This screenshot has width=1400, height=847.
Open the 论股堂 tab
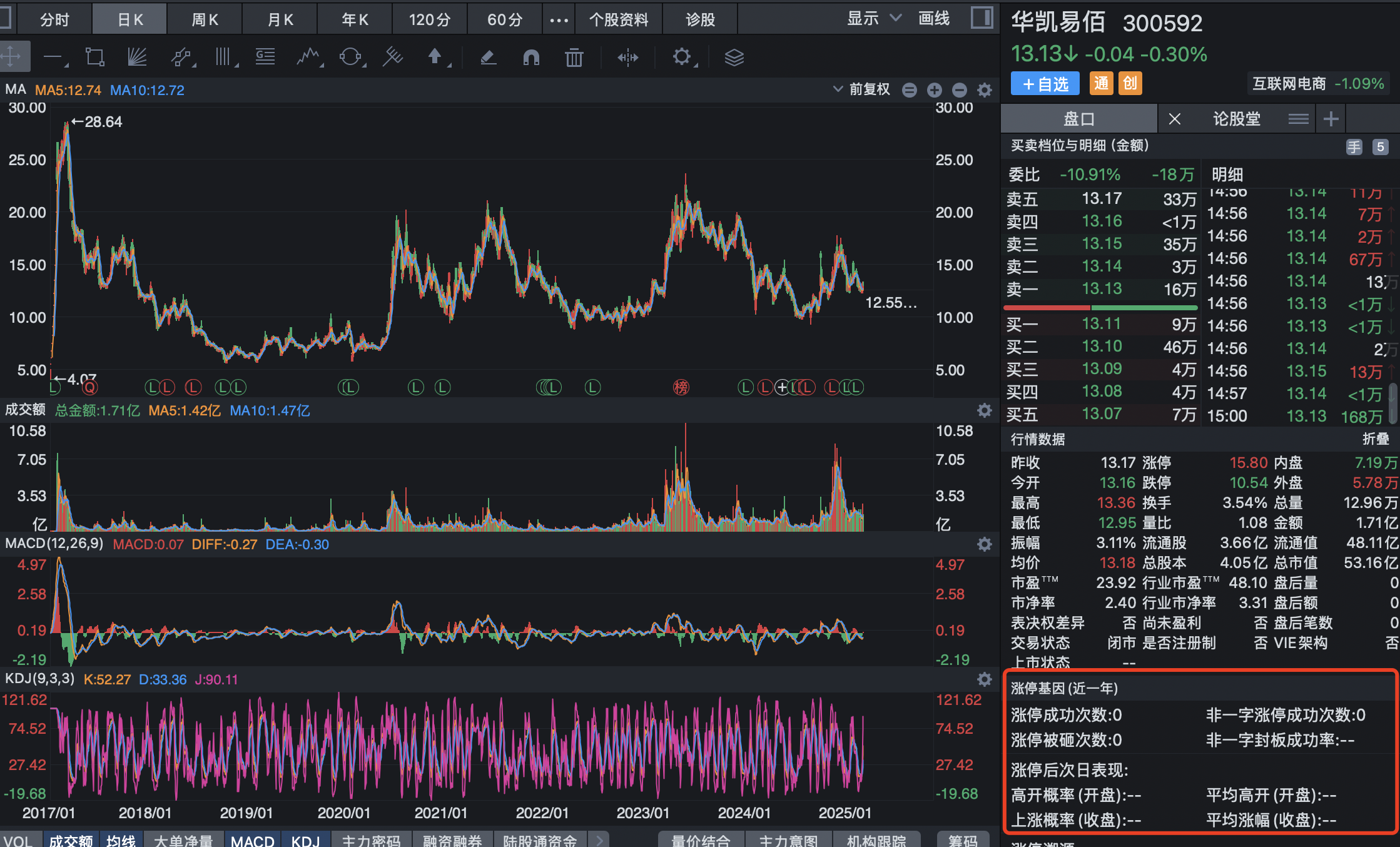[1236, 119]
